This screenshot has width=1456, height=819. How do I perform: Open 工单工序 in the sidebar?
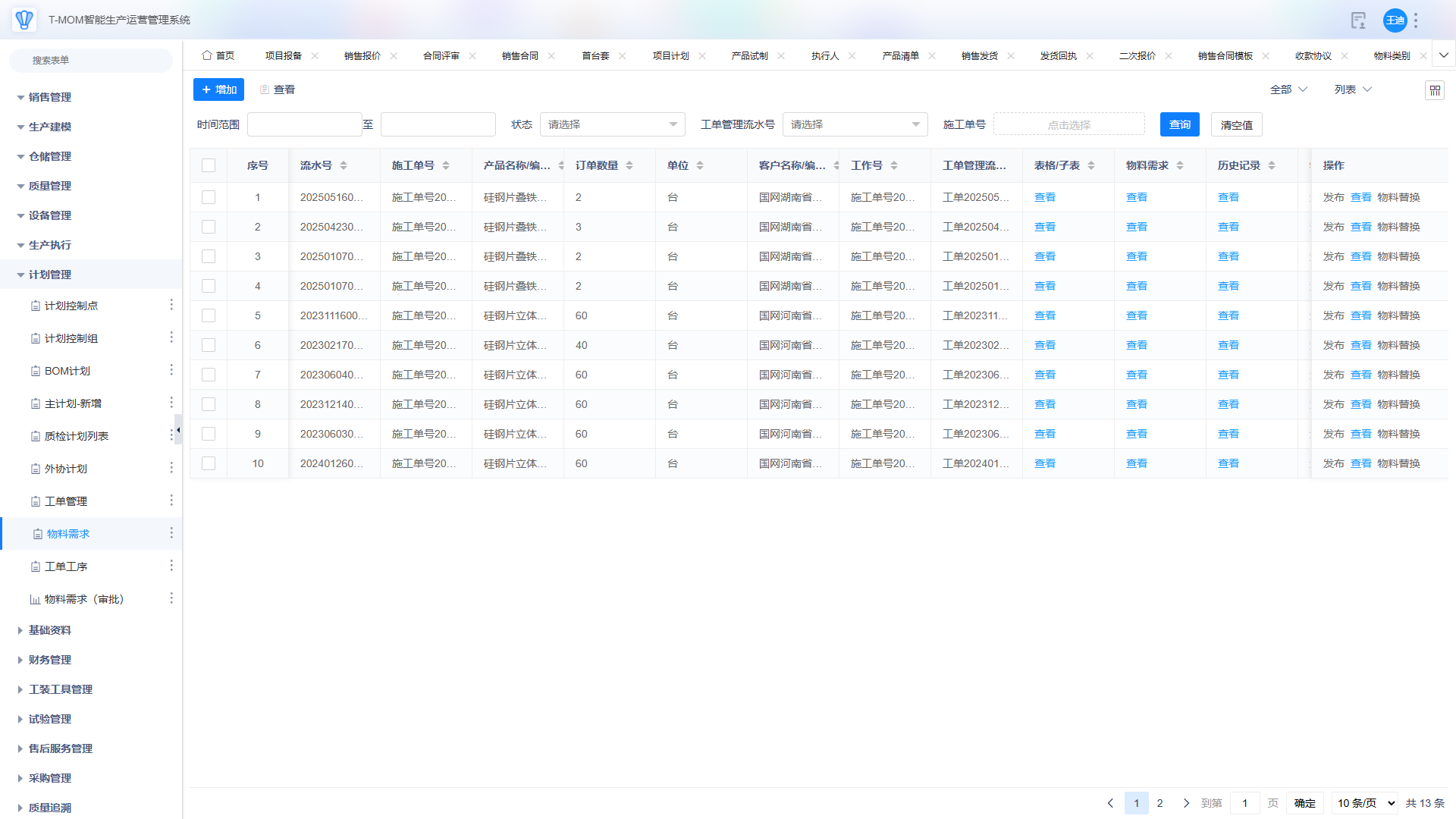(x=66, y=566)
